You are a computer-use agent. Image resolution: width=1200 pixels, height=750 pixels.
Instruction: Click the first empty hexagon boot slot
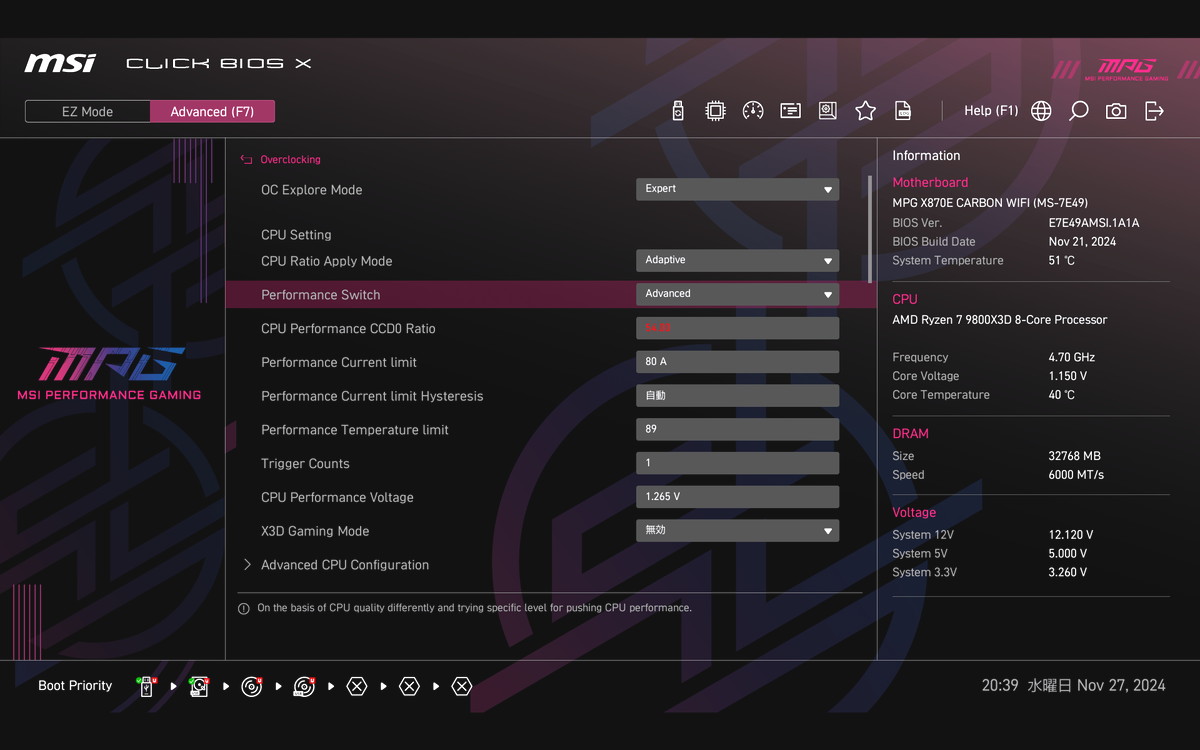pyautogui.click(x=357, y=686)
